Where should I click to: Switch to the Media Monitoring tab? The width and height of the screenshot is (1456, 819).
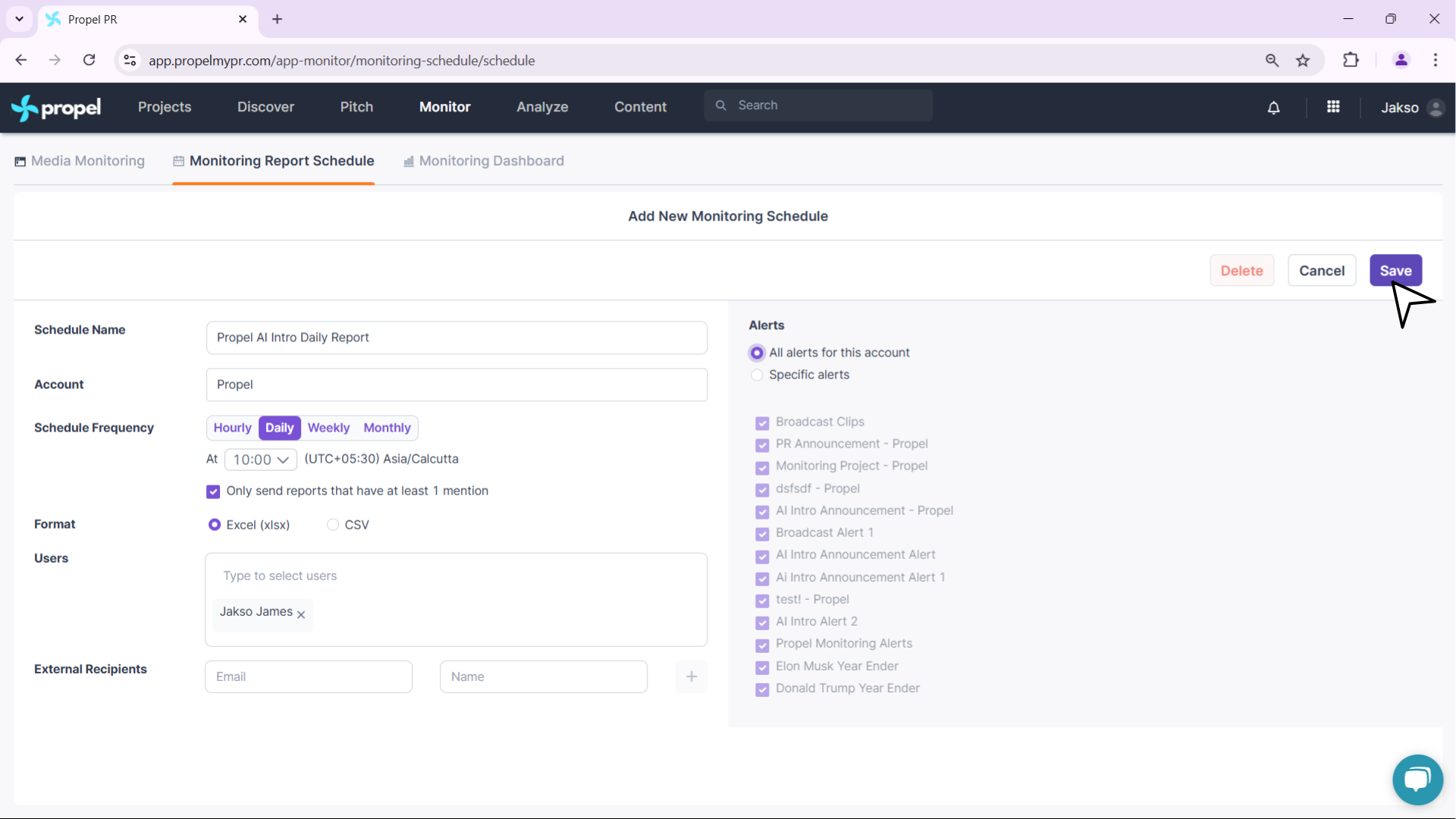(80, 161)
